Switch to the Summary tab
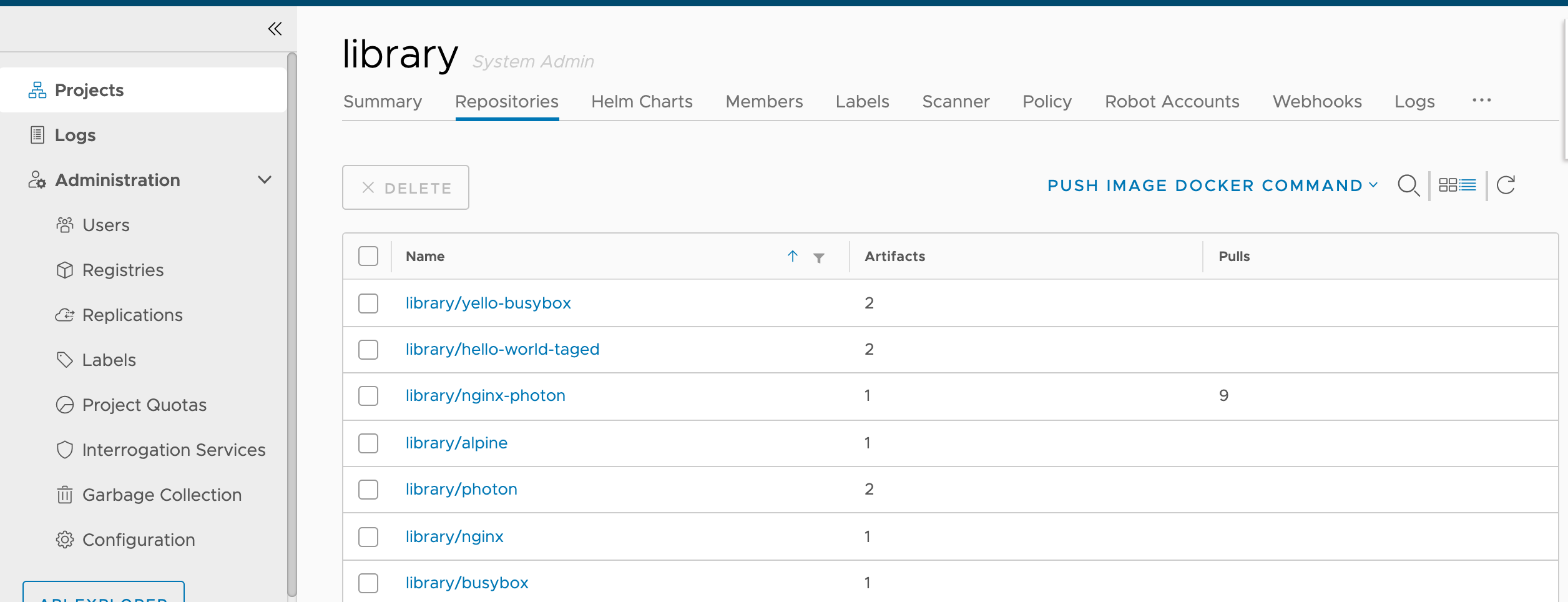Screen dimensions: 1568x602 383,101
